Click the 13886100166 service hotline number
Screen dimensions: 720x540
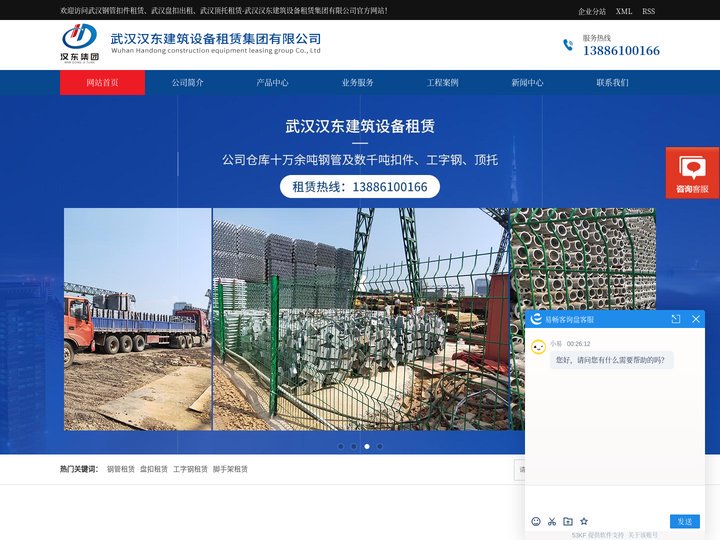pos(621,51)
